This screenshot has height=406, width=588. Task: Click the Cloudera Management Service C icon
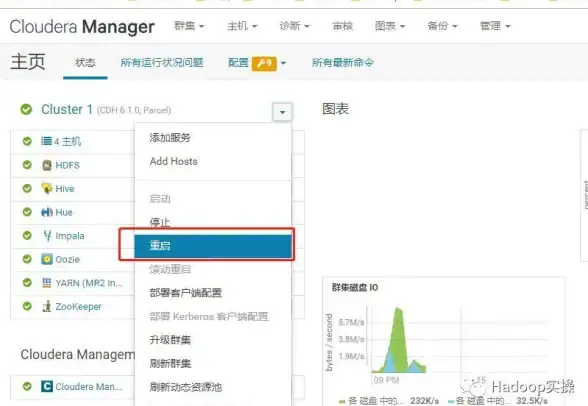pyautogui.click(x=47, y=387)
